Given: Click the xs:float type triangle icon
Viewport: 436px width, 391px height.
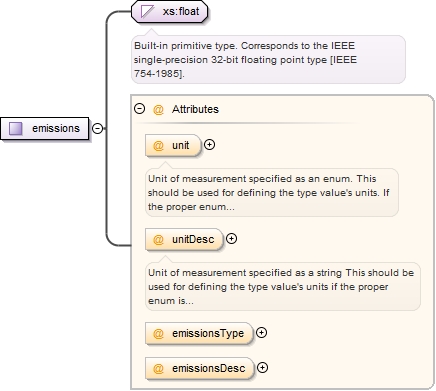Looking at the screenshot, I should pyautogui.click(x=147, y=11).
